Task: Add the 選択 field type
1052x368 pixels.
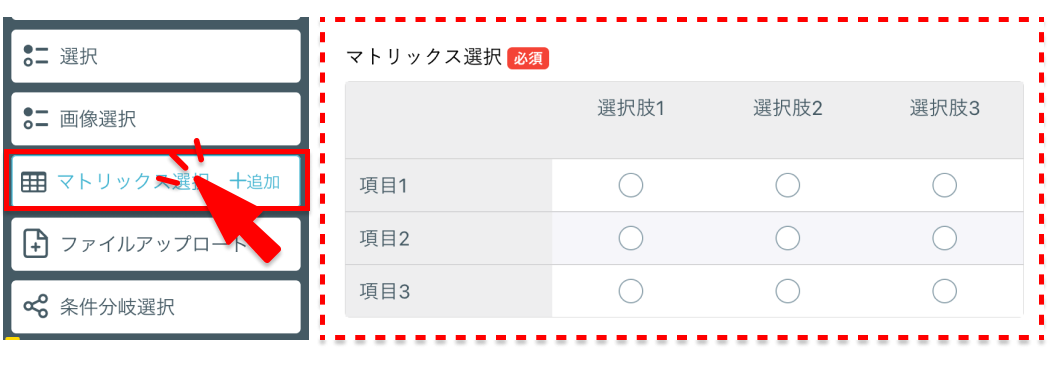Action: click(156, 56)
